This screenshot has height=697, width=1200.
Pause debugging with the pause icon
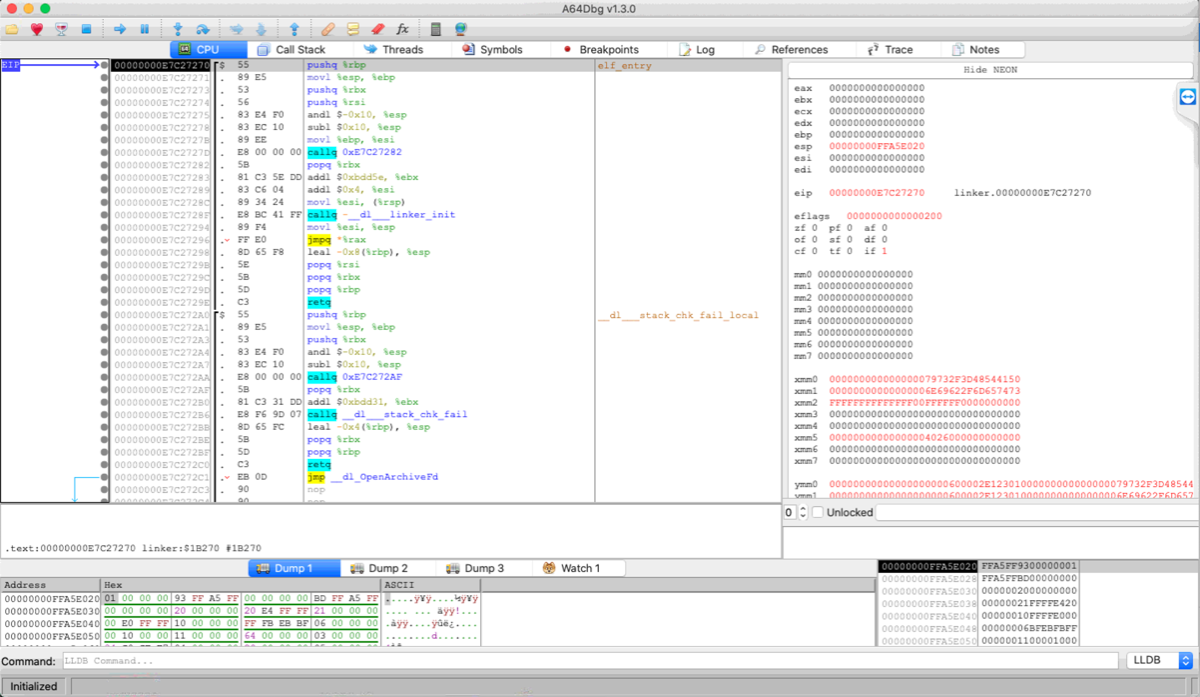pos(145,29)
